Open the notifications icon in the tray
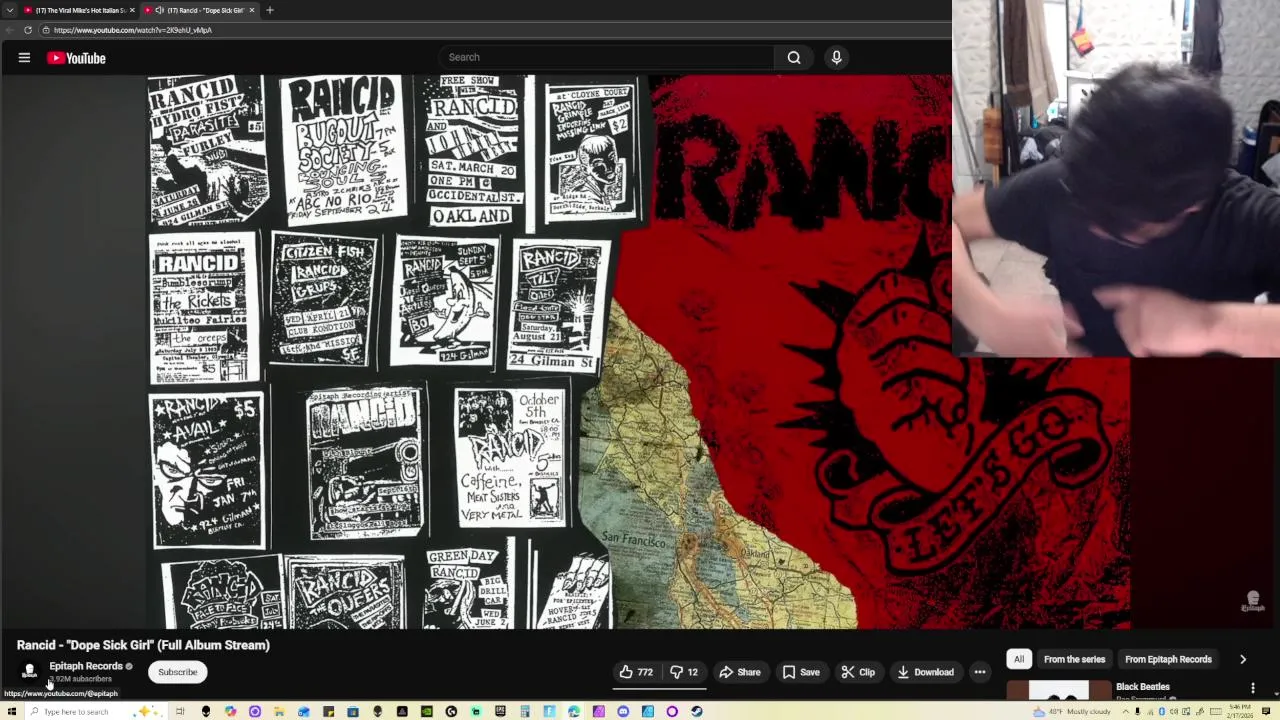This screenshot has width=1280, height=720. coord(1266,712)
